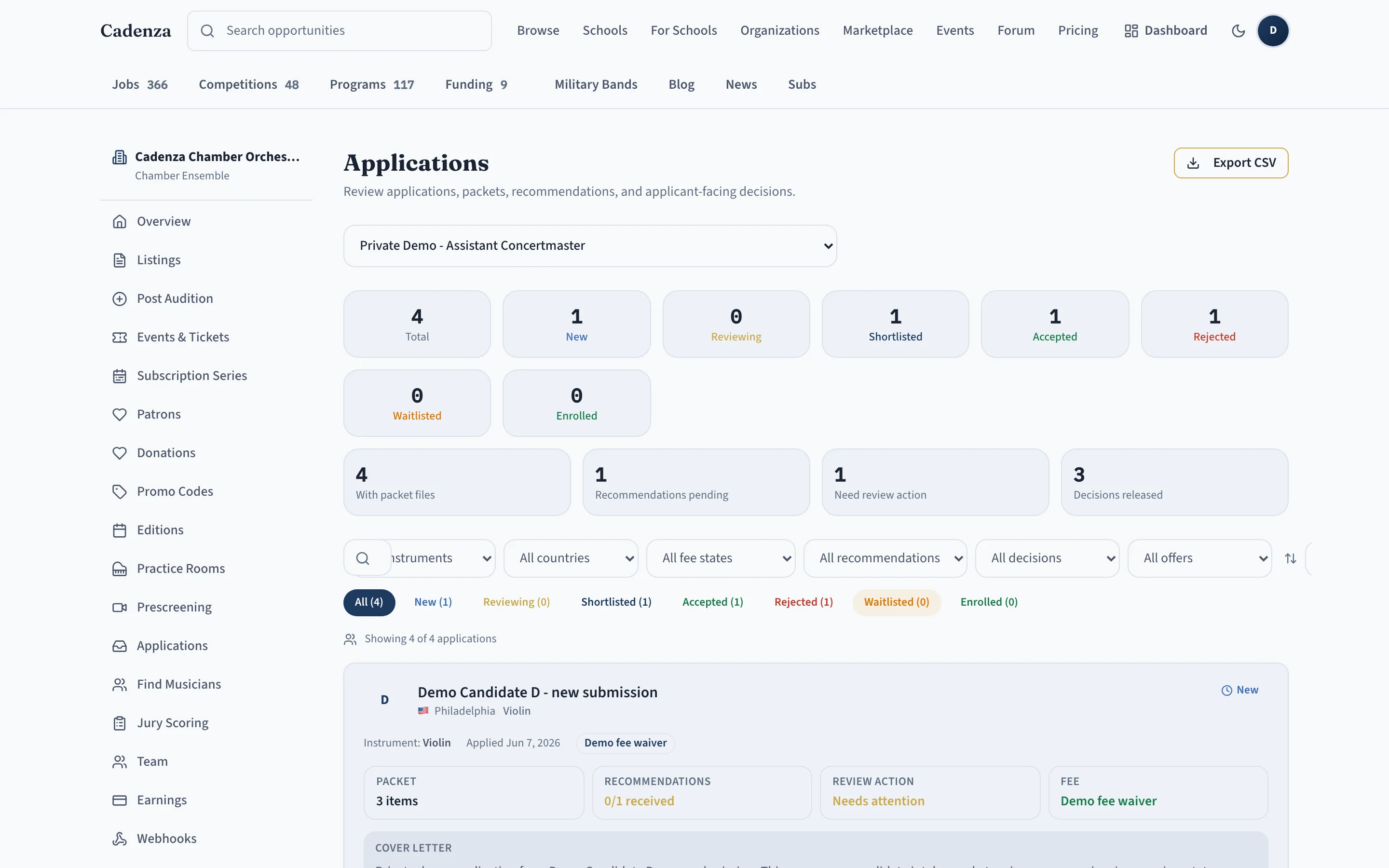Click the Editions calendar icon

[x=120, y=530]
